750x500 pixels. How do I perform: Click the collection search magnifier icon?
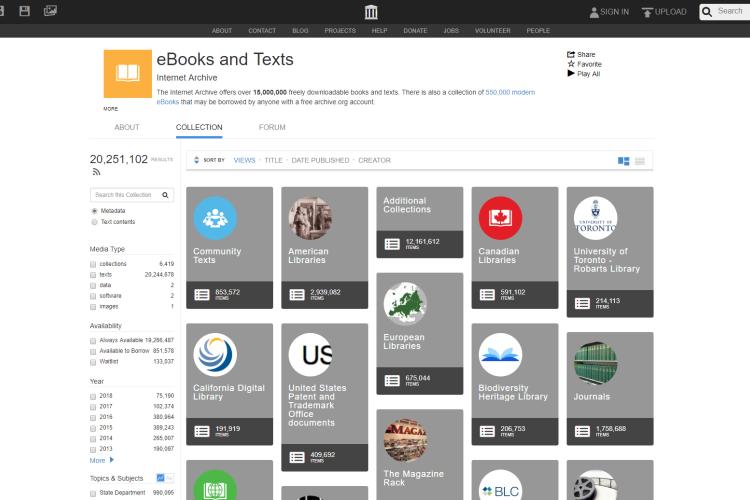(165, 195)
